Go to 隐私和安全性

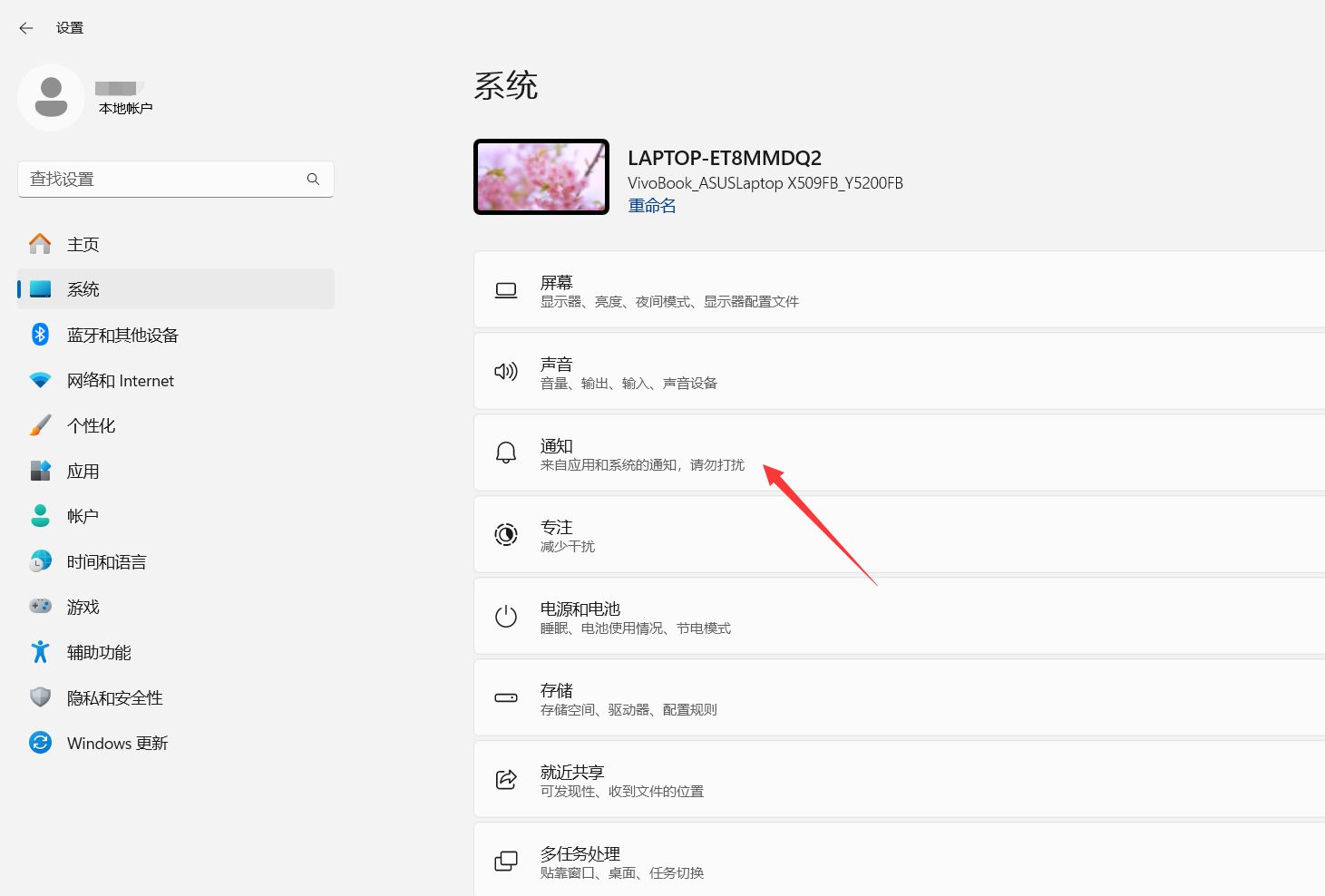(x=176, y=697)
